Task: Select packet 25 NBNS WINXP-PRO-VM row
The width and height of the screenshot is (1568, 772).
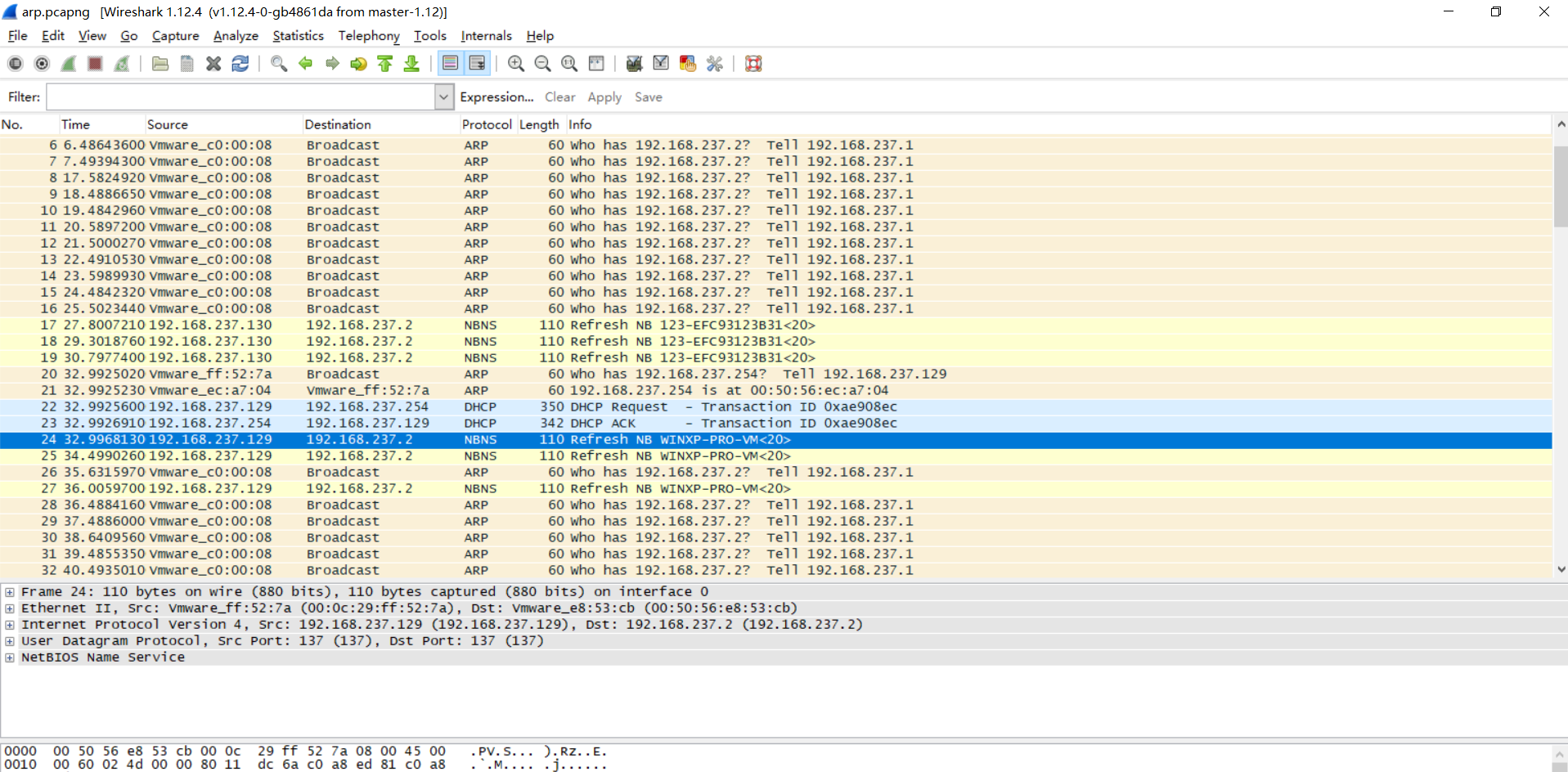Action: (x=775, y=456)
